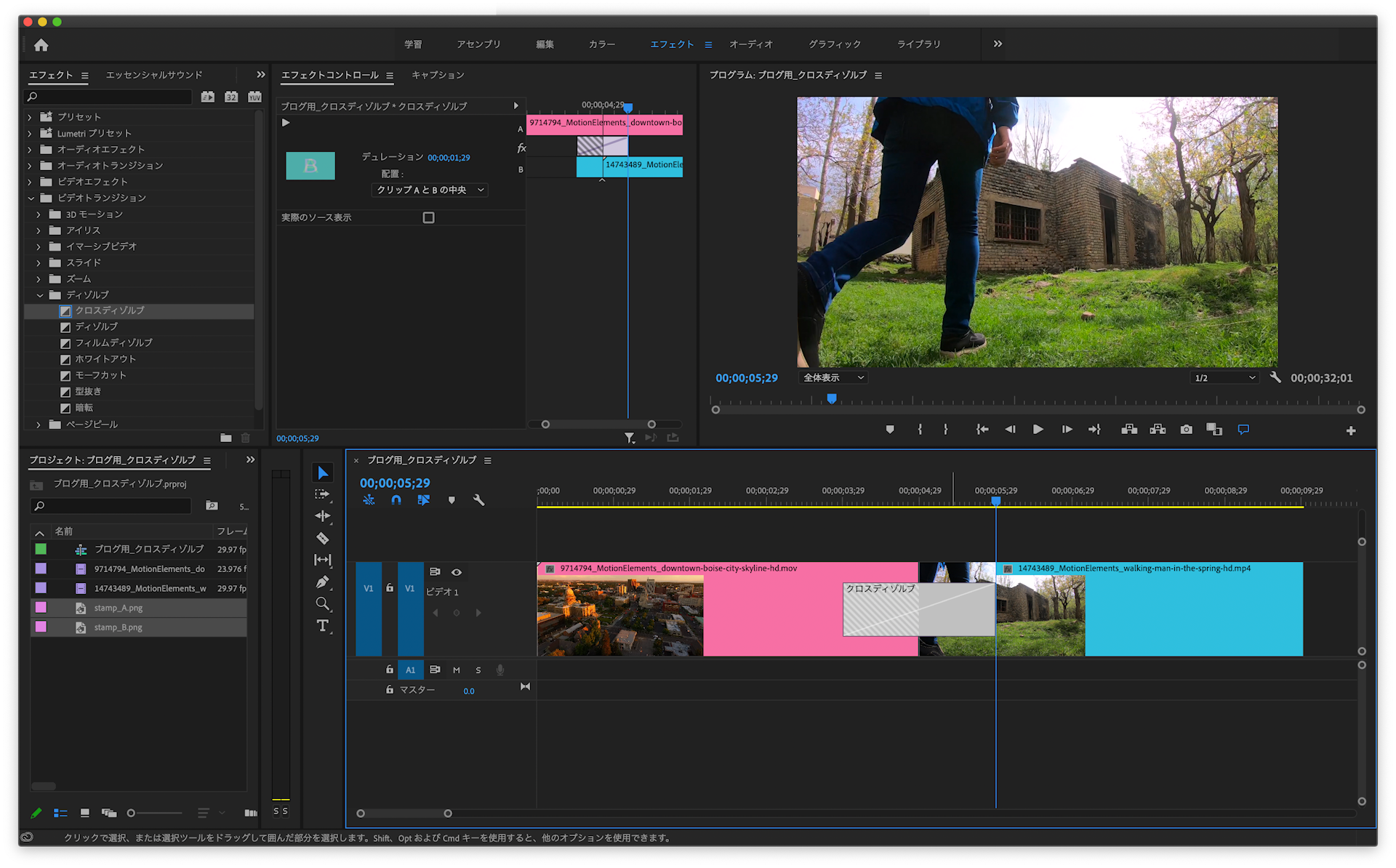Open timeline display settings wrench

pyautogui.click(x=478, y=500)
